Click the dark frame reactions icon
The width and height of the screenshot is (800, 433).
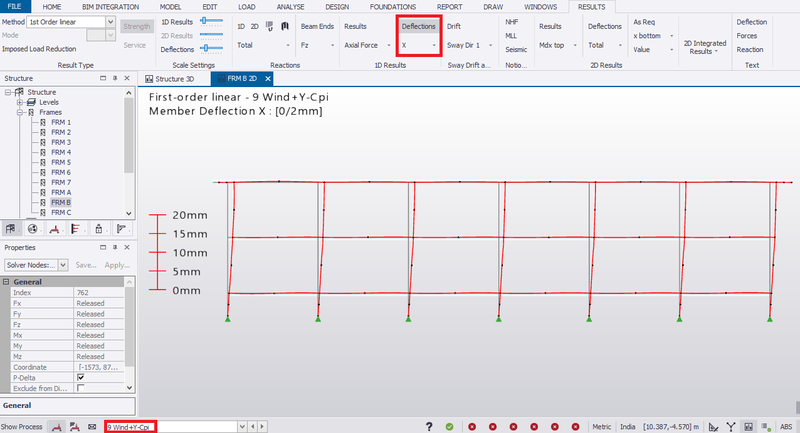[285, 26]
